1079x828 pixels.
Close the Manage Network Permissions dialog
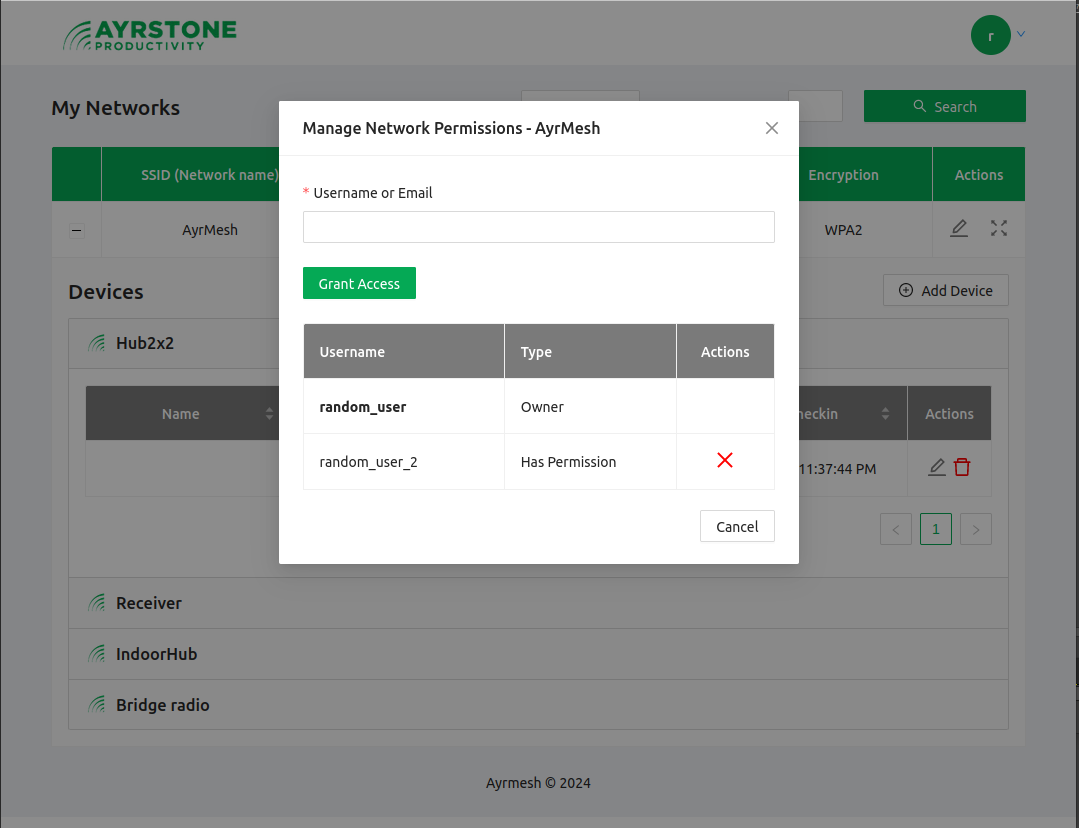pos(771,128)
